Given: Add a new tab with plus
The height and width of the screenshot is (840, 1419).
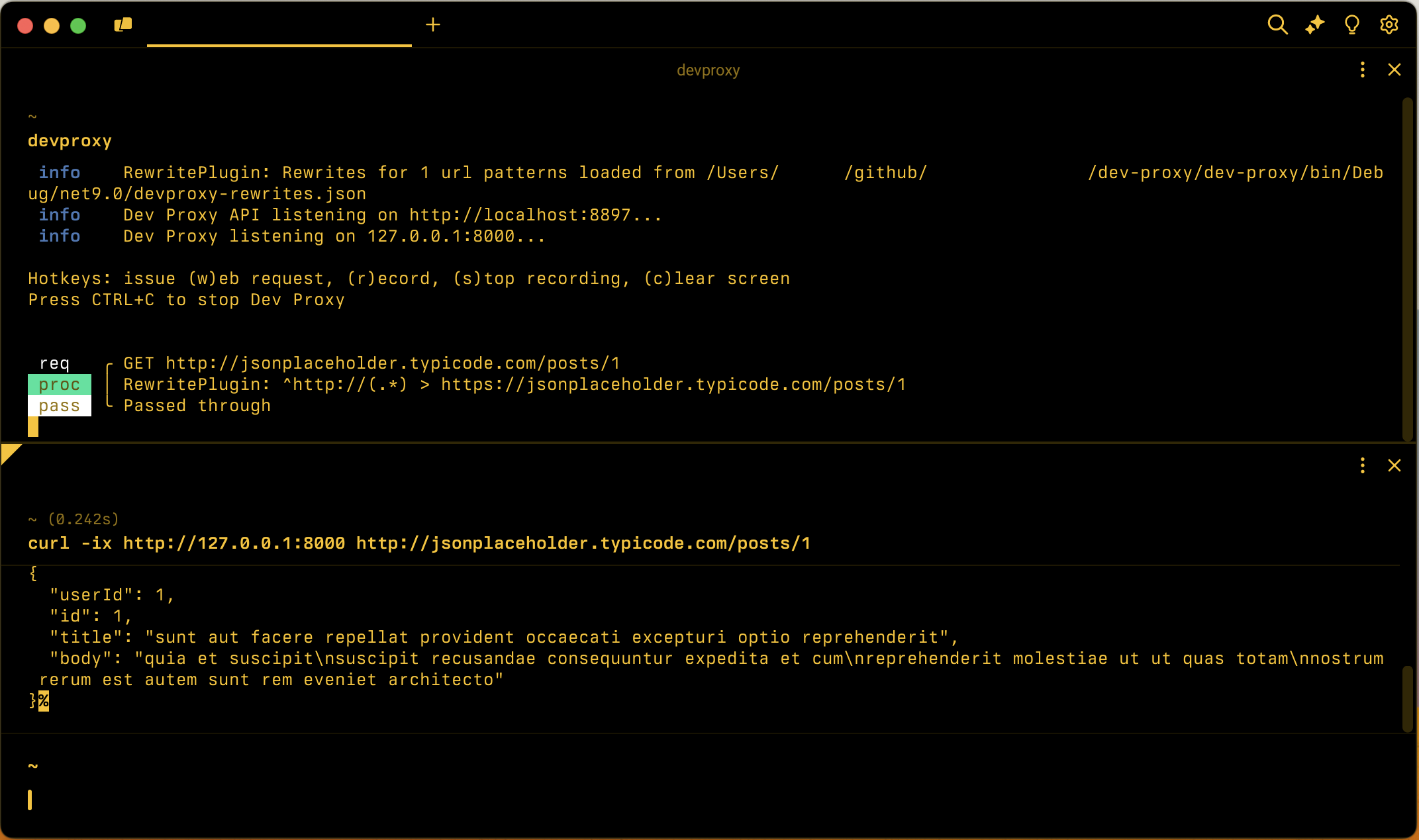Looking at the screenshot, I should pos(432,25).
